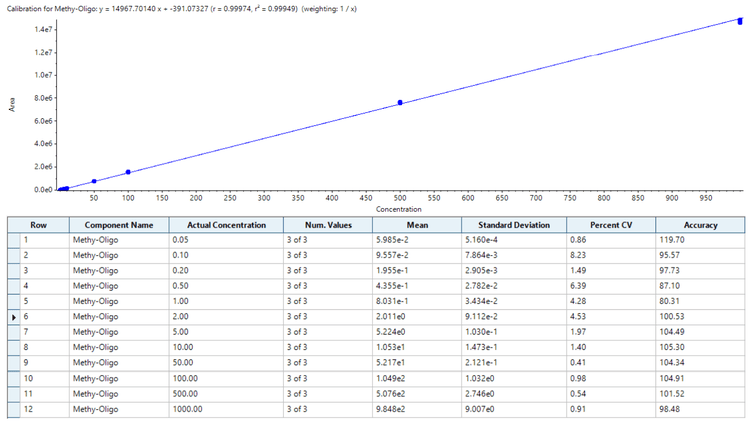The height and width of the screenshot is (421, 750).
Task: Click the Percent CV column header
Action: (x=611, y=225)
